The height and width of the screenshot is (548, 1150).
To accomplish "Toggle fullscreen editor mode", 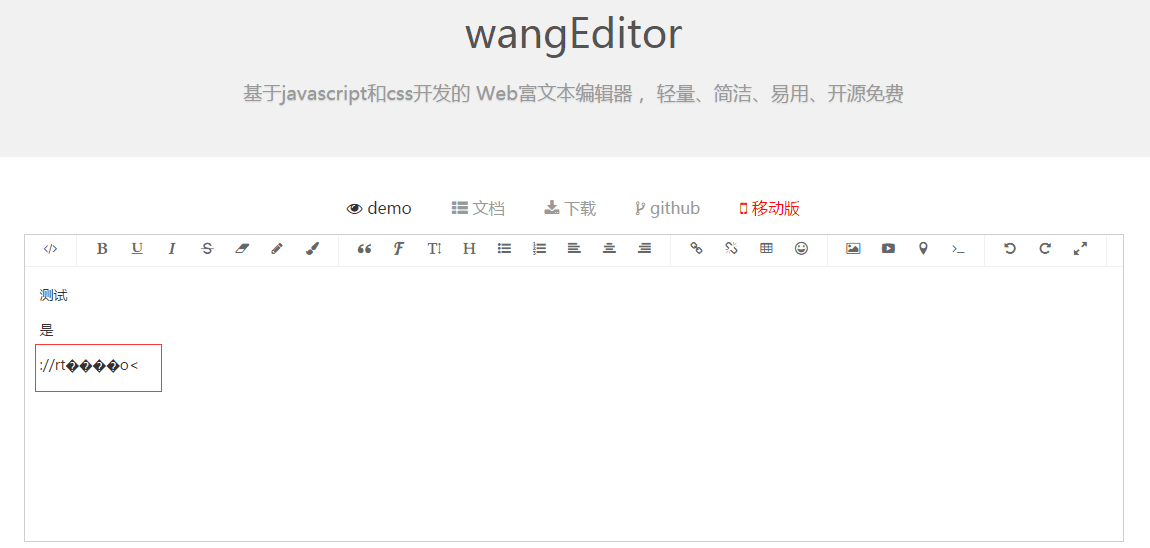I will 1080,249.
